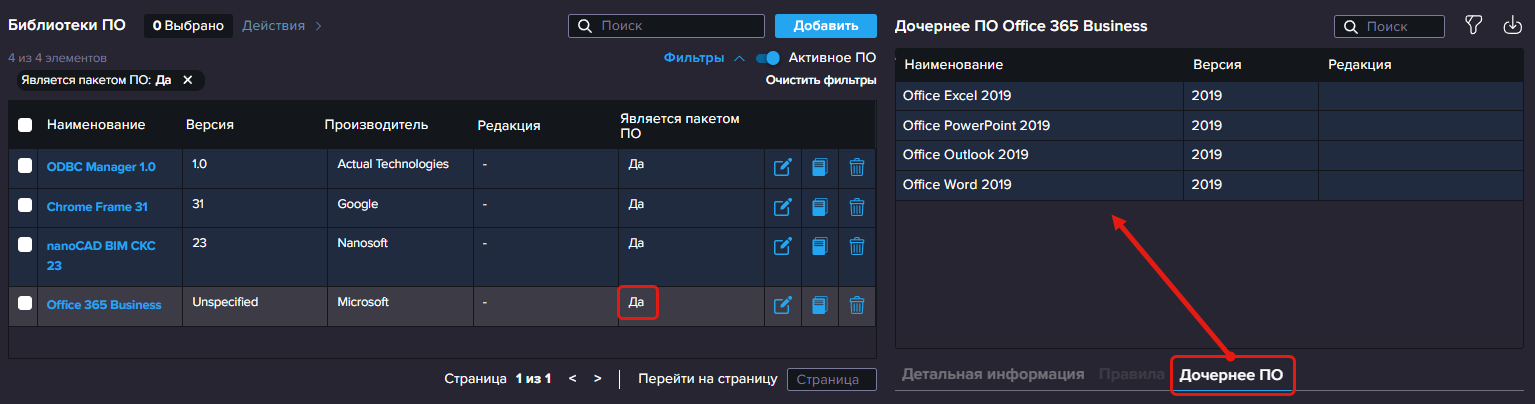Switch to Детальная информация tab
Screen dimensions: 1535x404
coord(993,374)
